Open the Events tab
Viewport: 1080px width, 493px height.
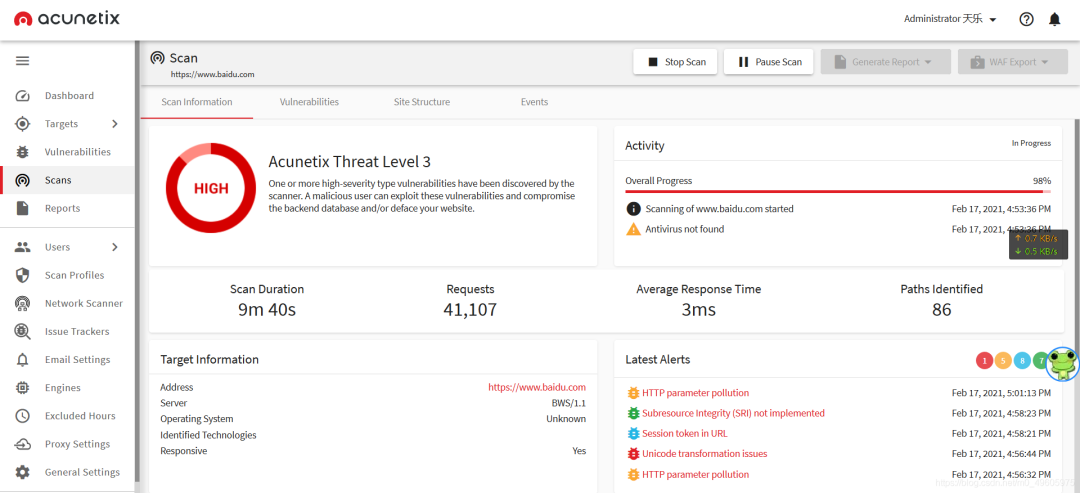[x=534, y=102]
